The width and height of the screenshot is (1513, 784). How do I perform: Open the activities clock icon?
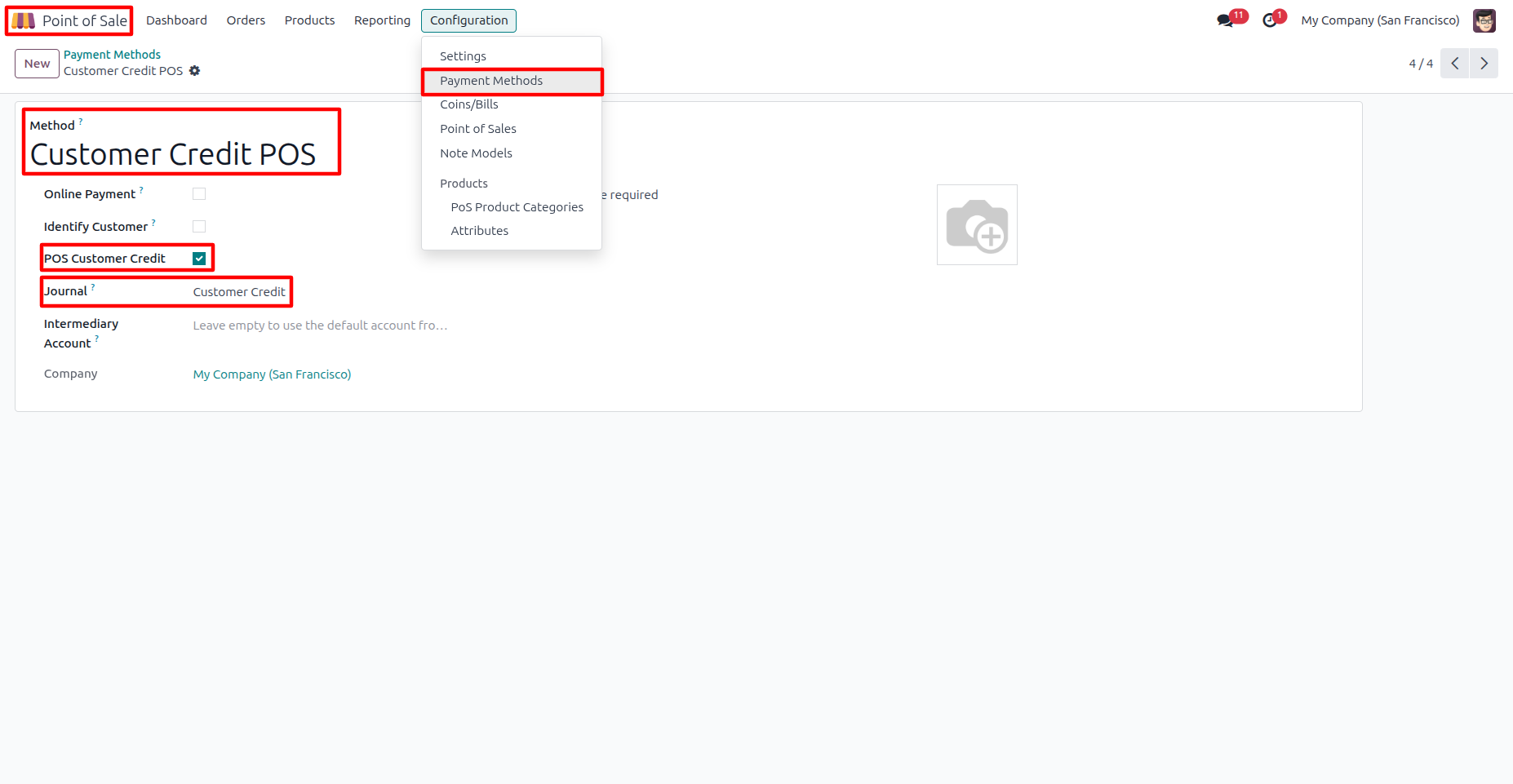point(1270,20)
